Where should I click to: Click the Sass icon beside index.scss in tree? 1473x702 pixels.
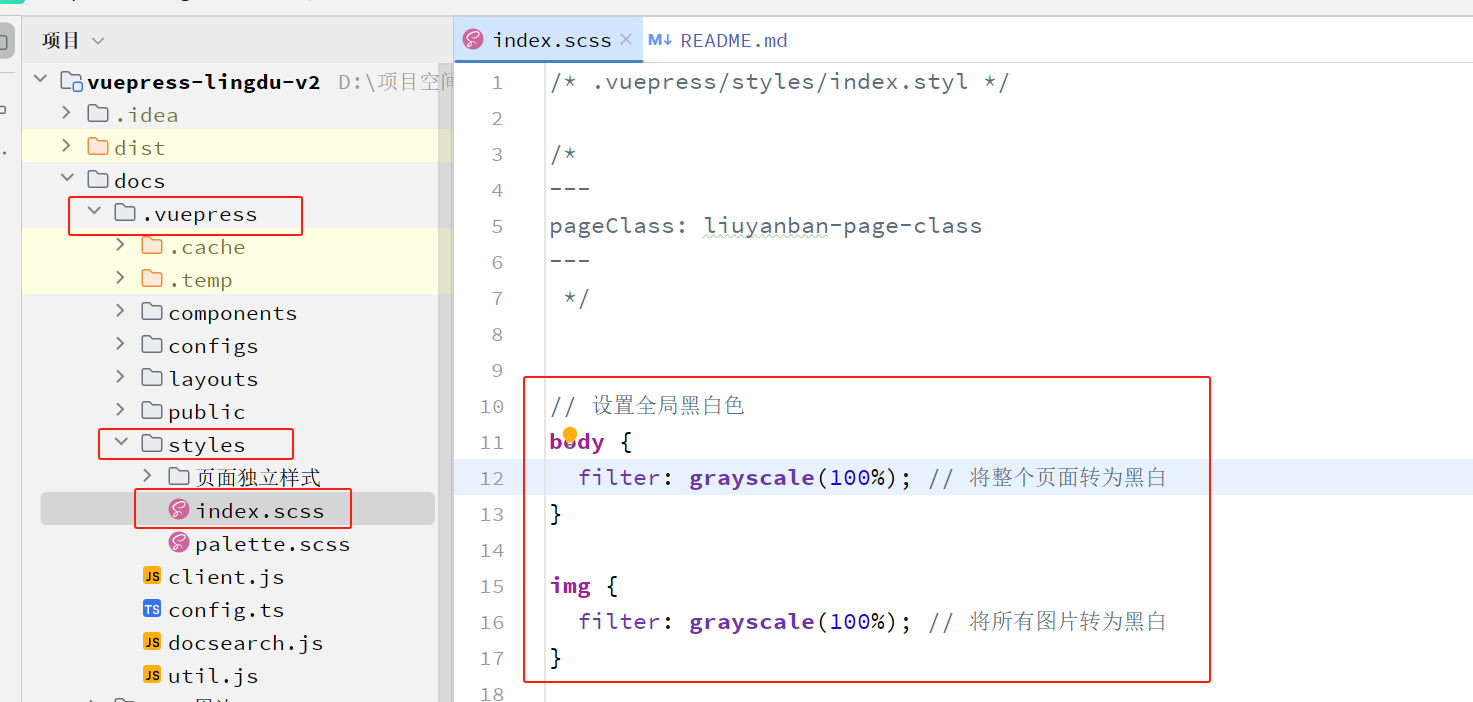point(179,510)
